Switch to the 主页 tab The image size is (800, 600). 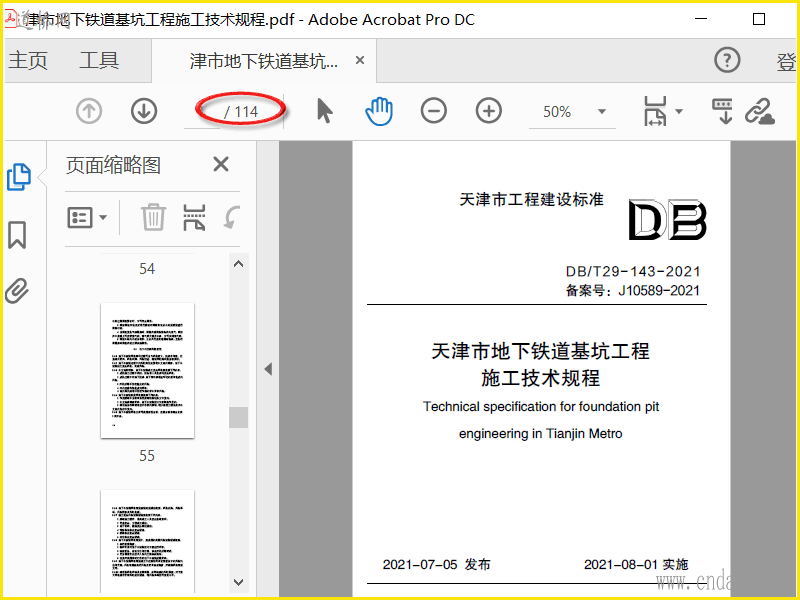point(28,61)
